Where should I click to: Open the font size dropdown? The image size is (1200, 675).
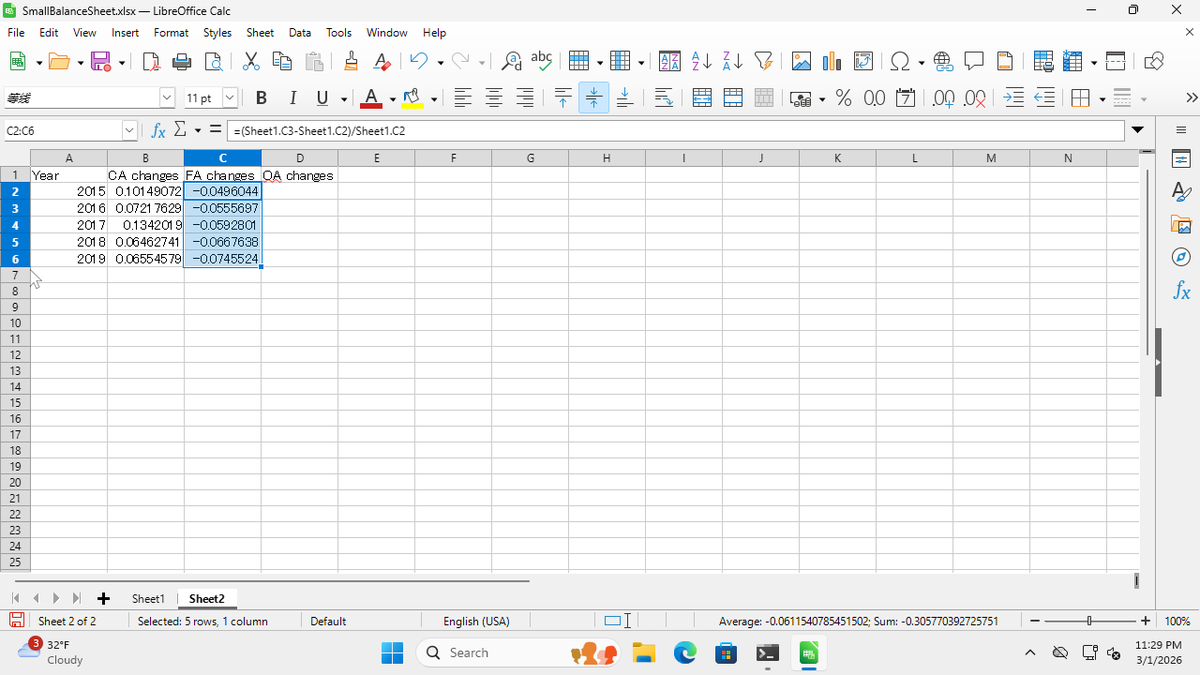(229, 98)
